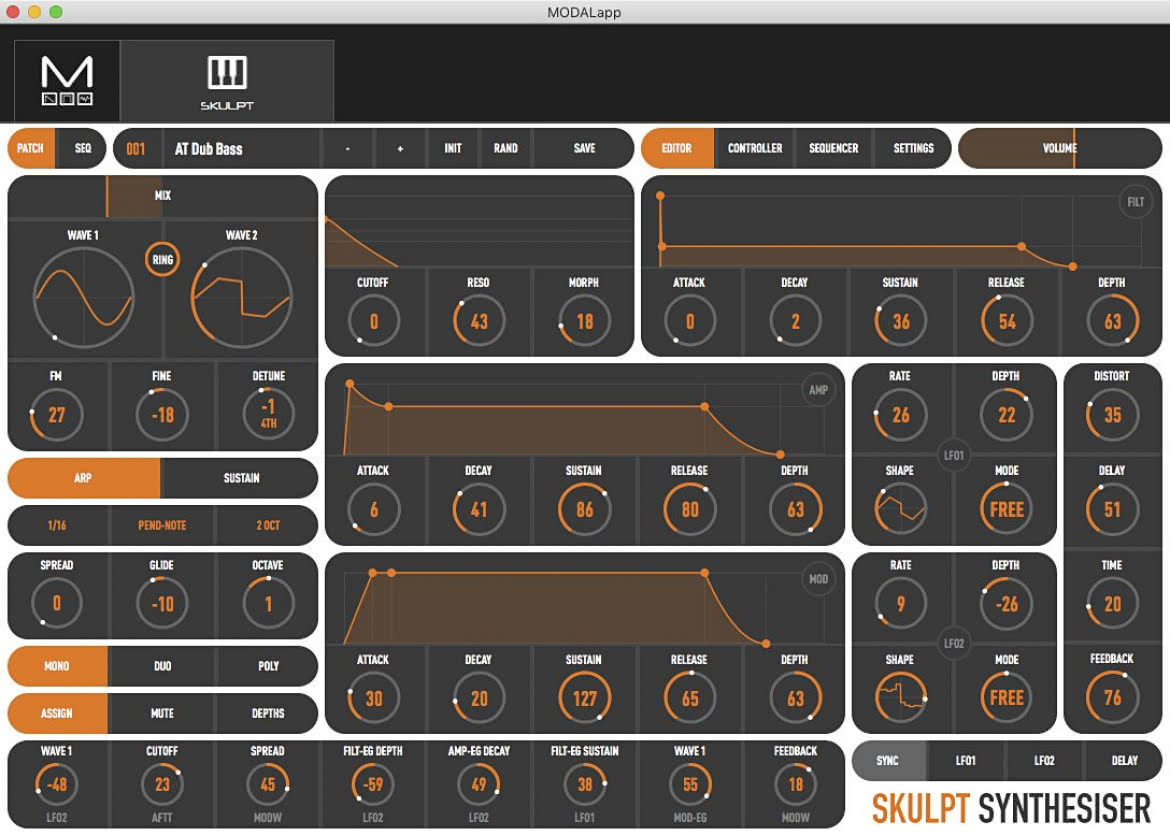Click the SAVE patch button
Viewport: 1170px width, 836px height.
click(x=584, y=149)
